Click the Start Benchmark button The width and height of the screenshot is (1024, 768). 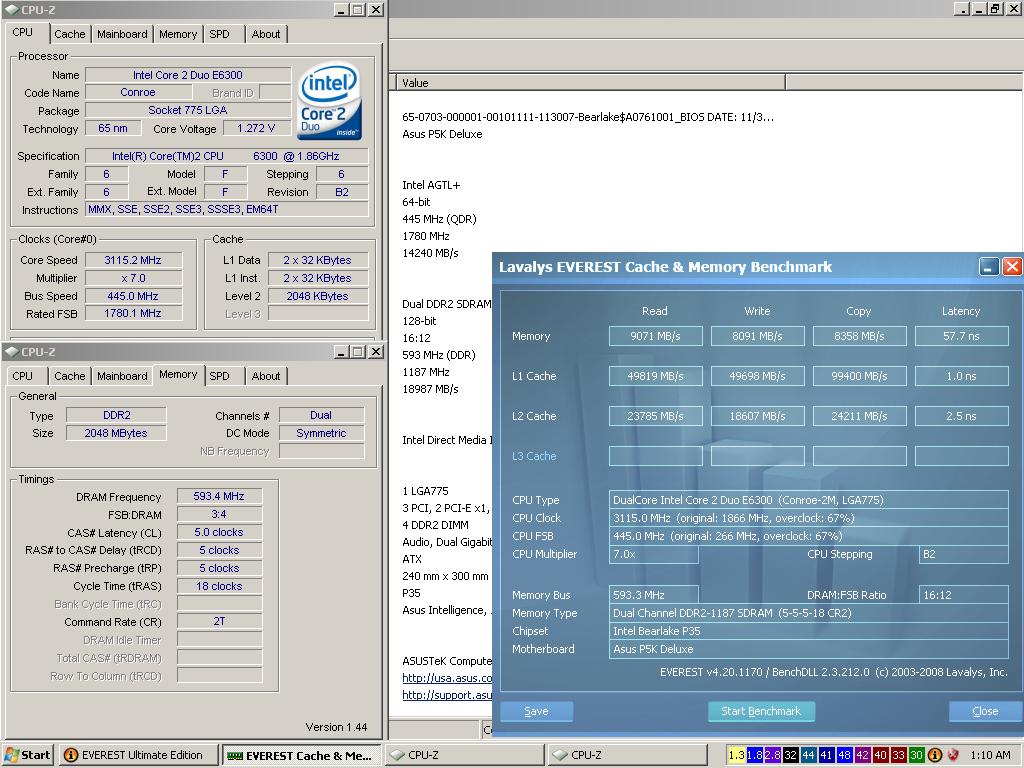coord(761,711)
